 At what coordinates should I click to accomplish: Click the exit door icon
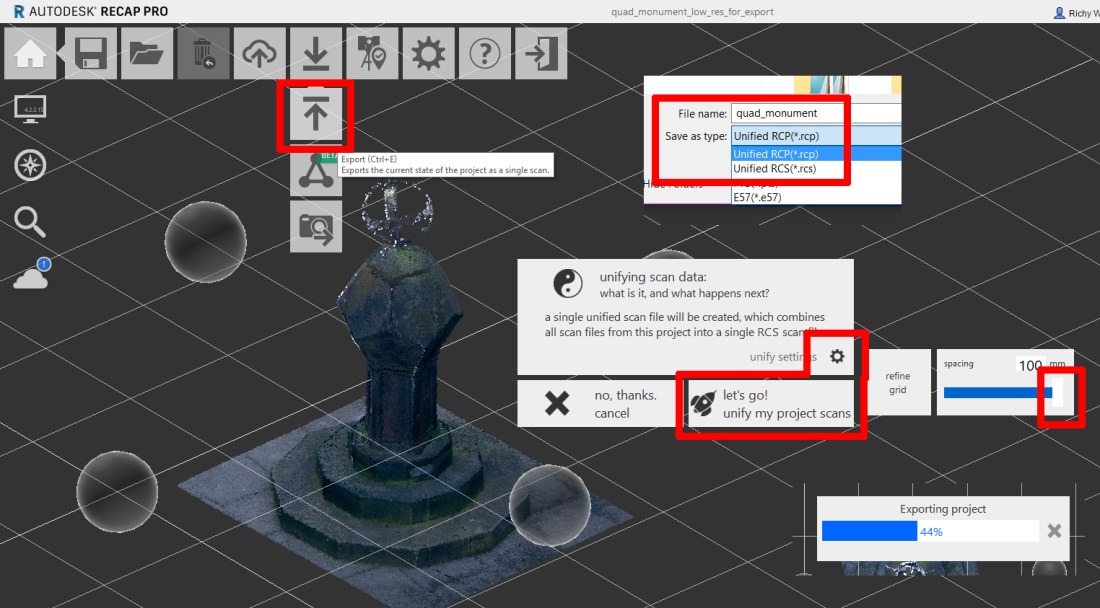coord(541,54)
